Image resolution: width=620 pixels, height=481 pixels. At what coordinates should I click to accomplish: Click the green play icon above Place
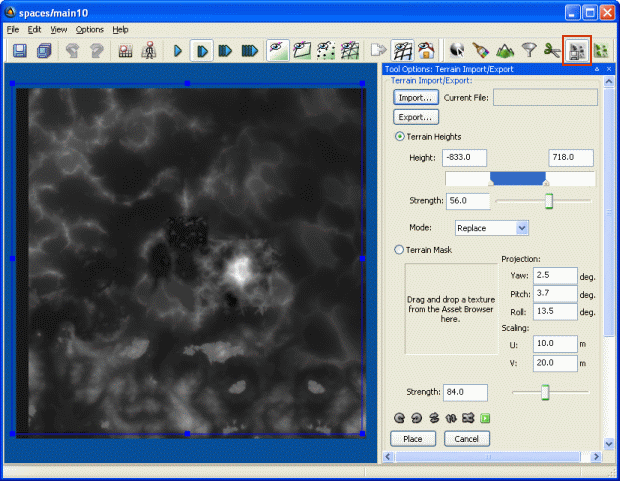coord(487,418)
